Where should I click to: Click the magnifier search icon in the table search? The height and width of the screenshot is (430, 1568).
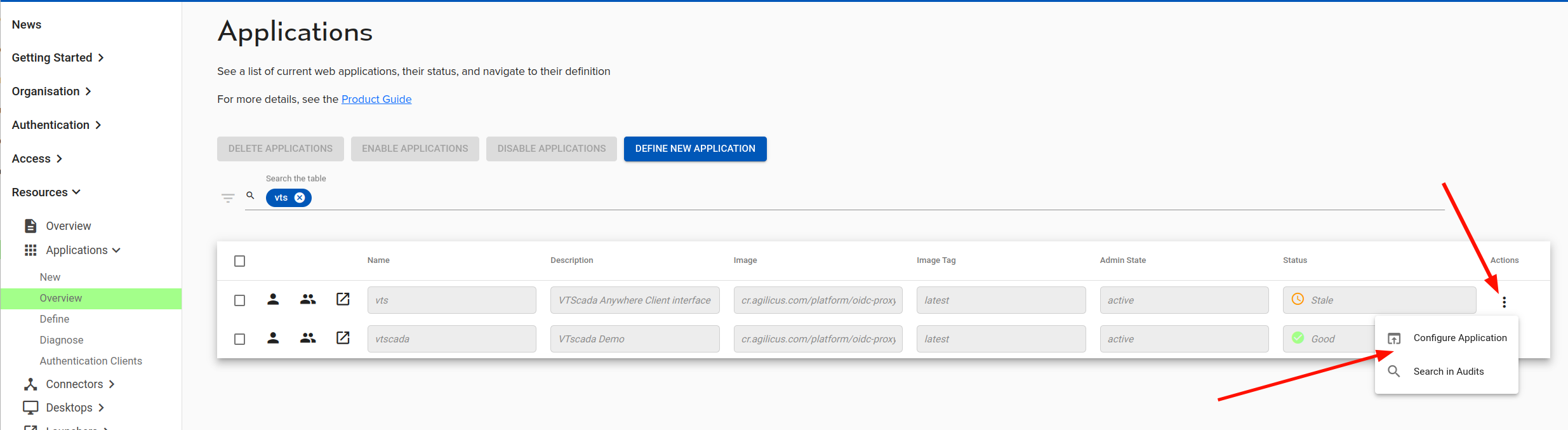tap(251, 196)
